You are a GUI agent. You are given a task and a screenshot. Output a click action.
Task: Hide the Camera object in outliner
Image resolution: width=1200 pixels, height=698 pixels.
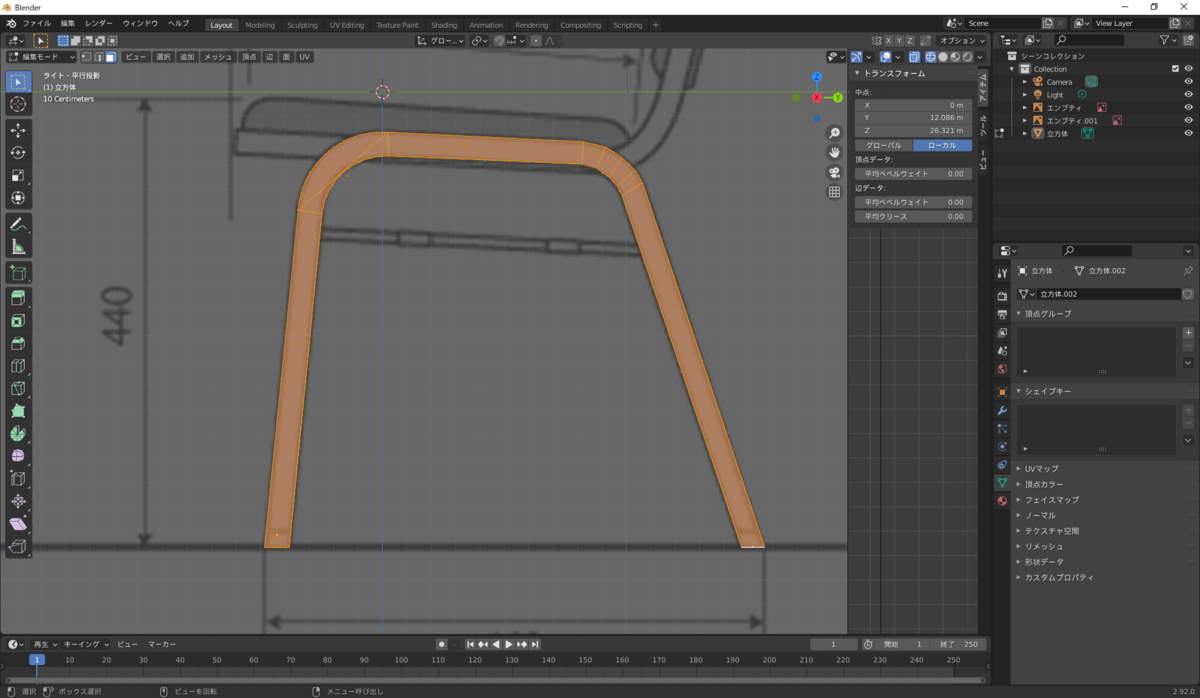click(1189, 82)
